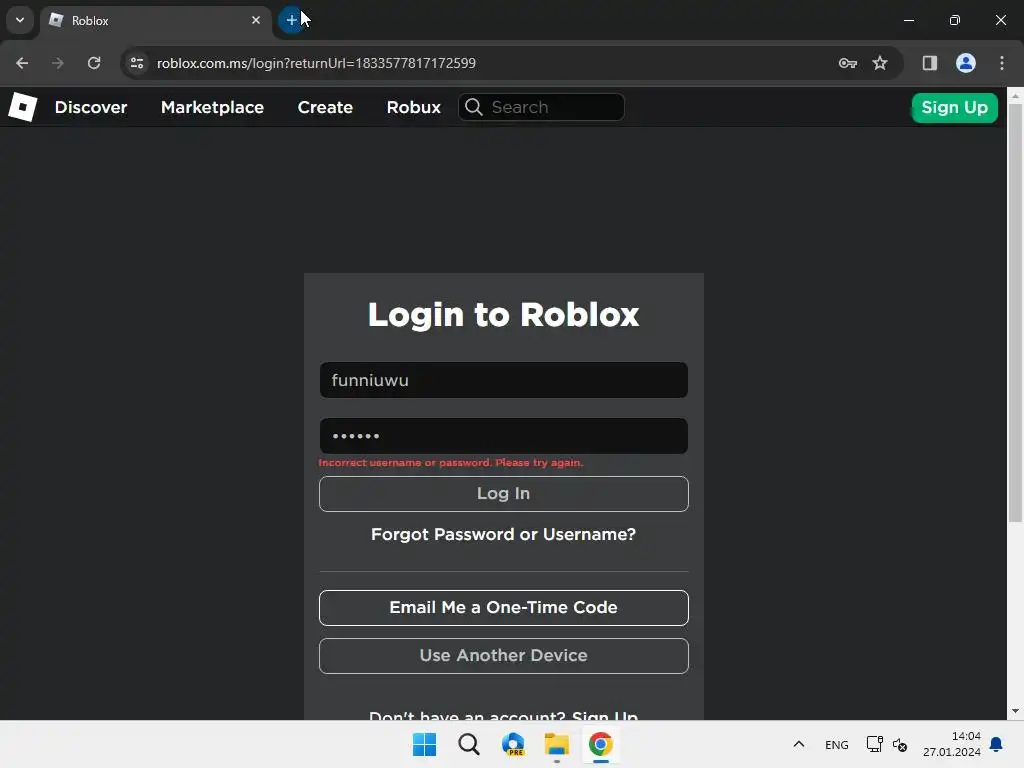Select Robux in the navigation bar
This screenshot has width=1024, height=768.
tap(413, 107)
